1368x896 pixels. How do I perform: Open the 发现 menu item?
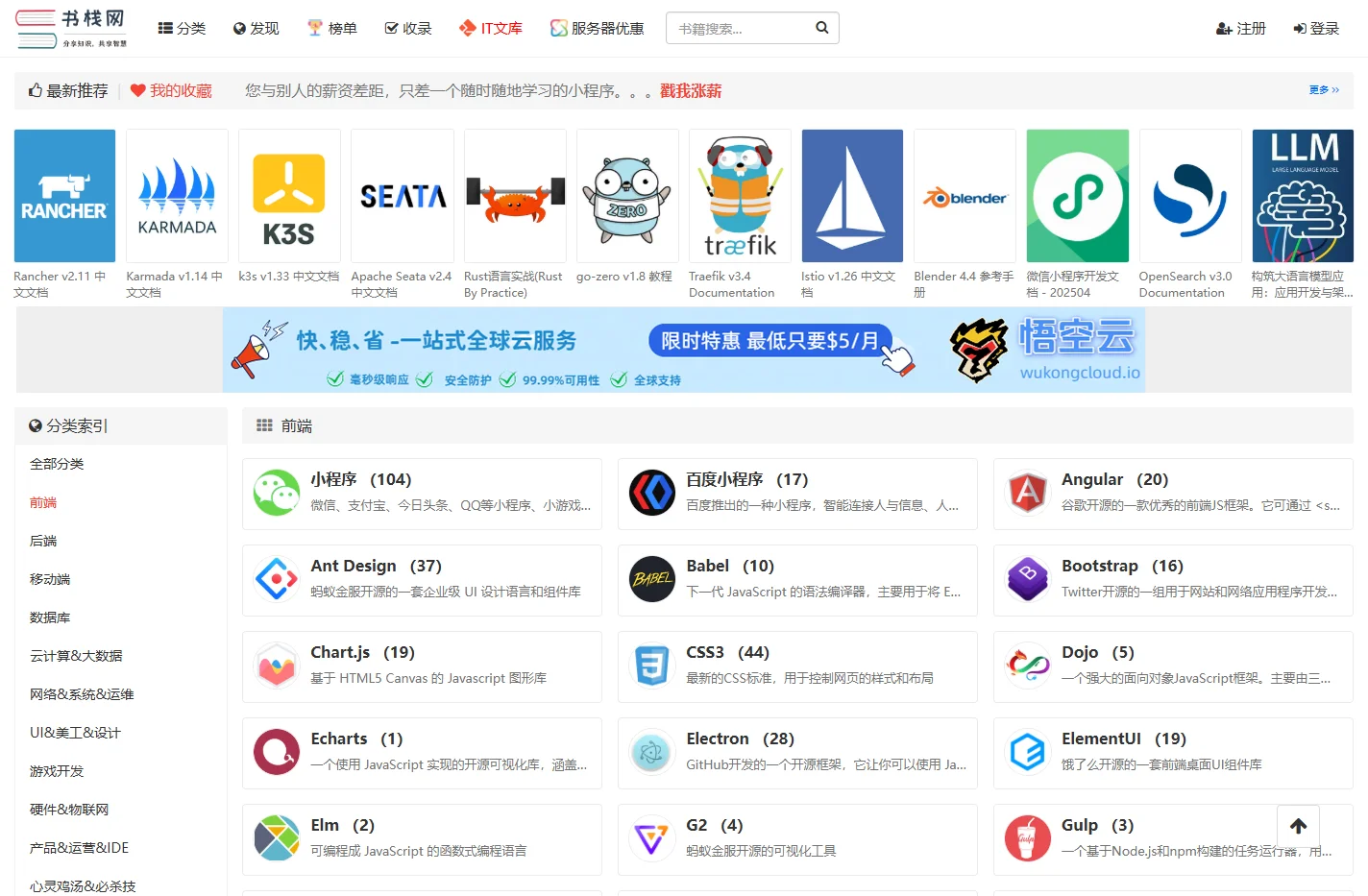[256, 29]
